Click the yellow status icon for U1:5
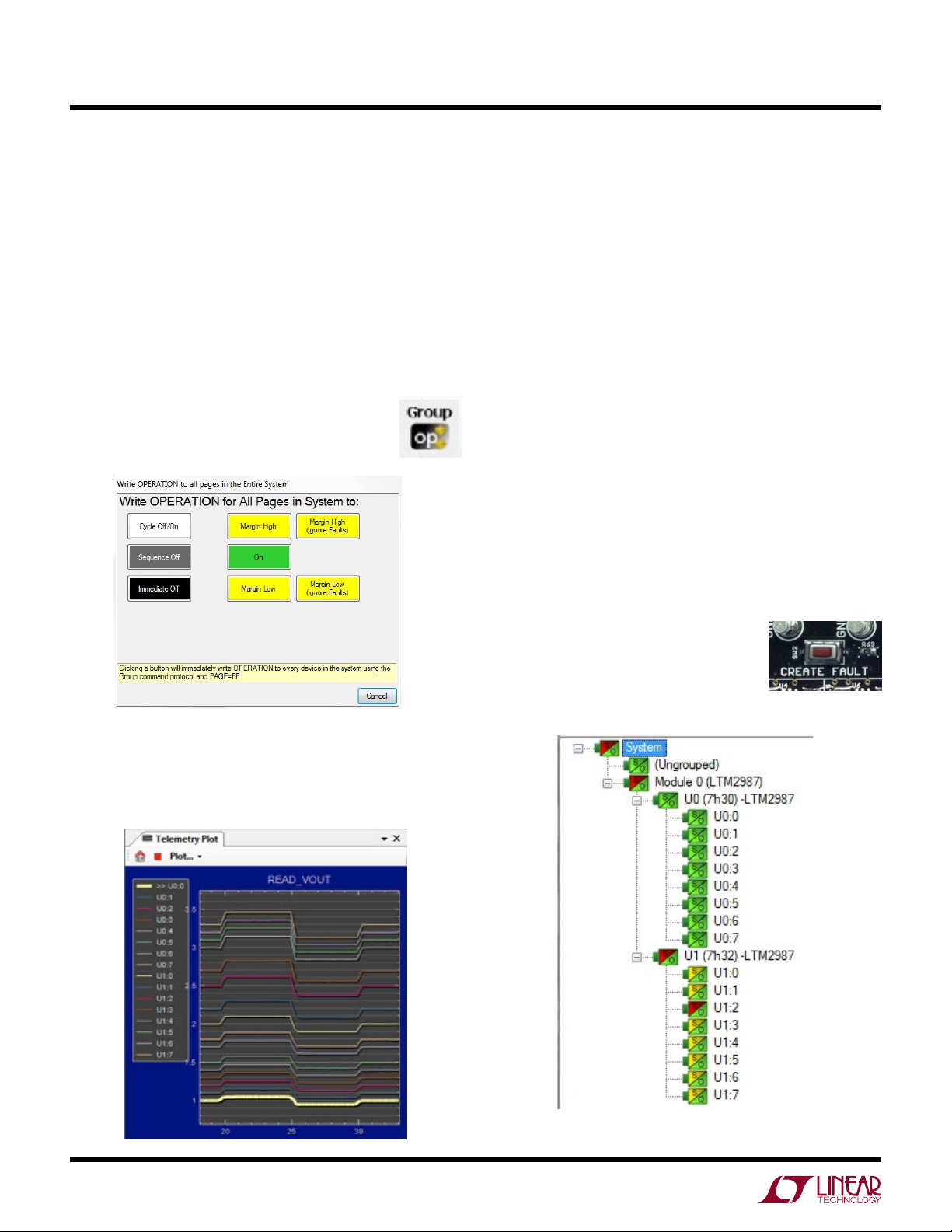This screenshot has width=952, height=1232. (696, 1060)
